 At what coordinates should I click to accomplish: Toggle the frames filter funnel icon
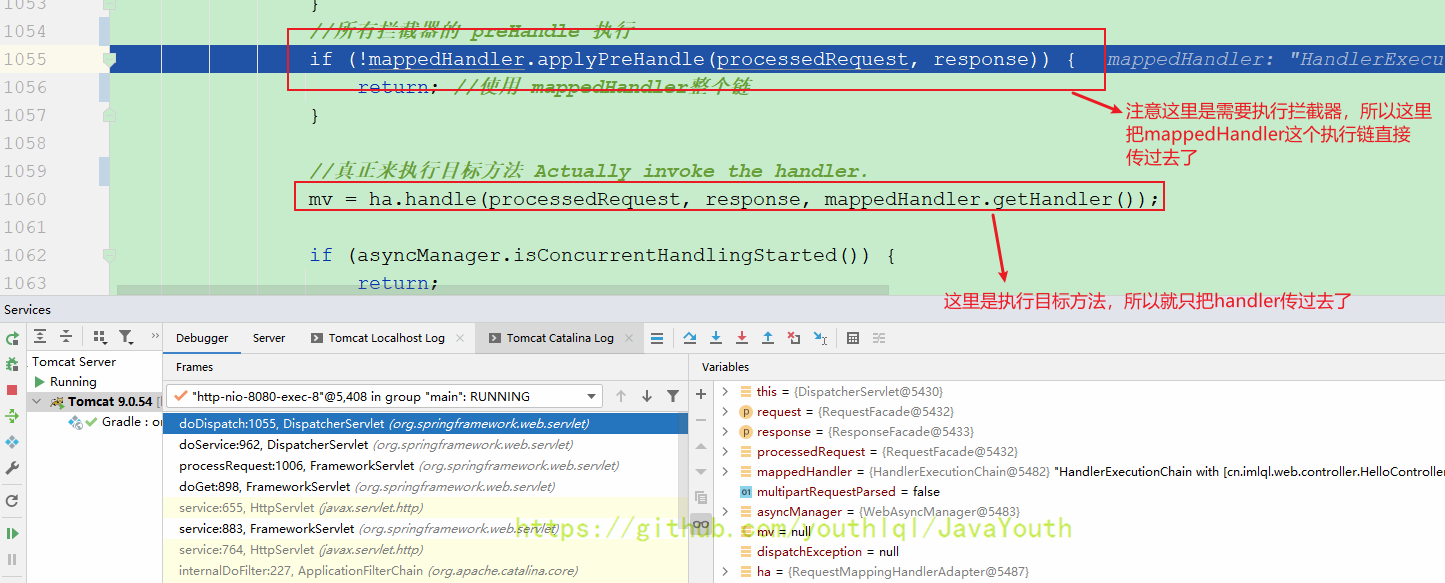coord(673,396)
